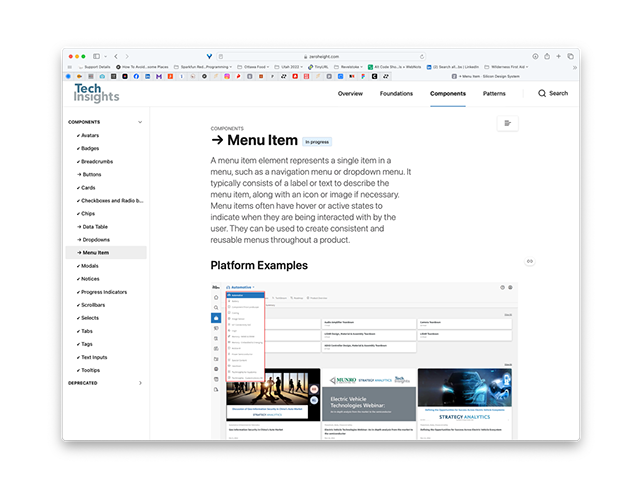The image size is (640, 500).
Task: Go back to the previous page
Action: 116,56
